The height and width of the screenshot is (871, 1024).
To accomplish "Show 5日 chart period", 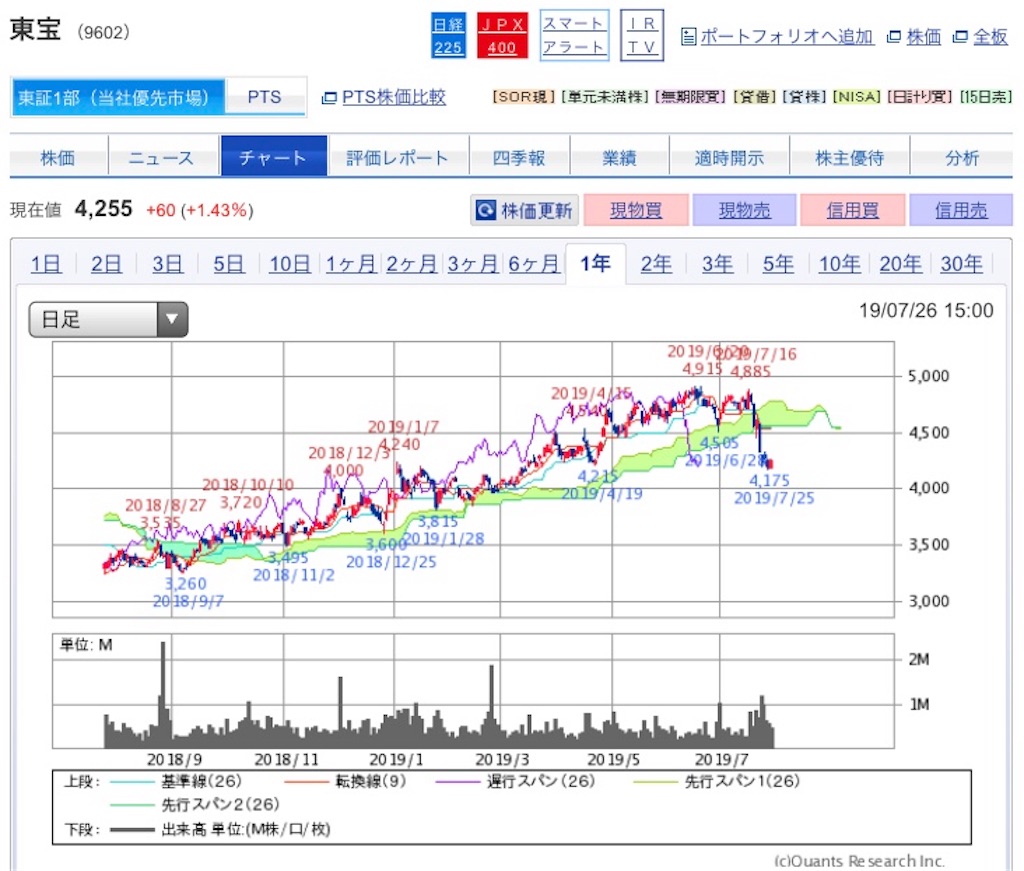I will [229, 264].
